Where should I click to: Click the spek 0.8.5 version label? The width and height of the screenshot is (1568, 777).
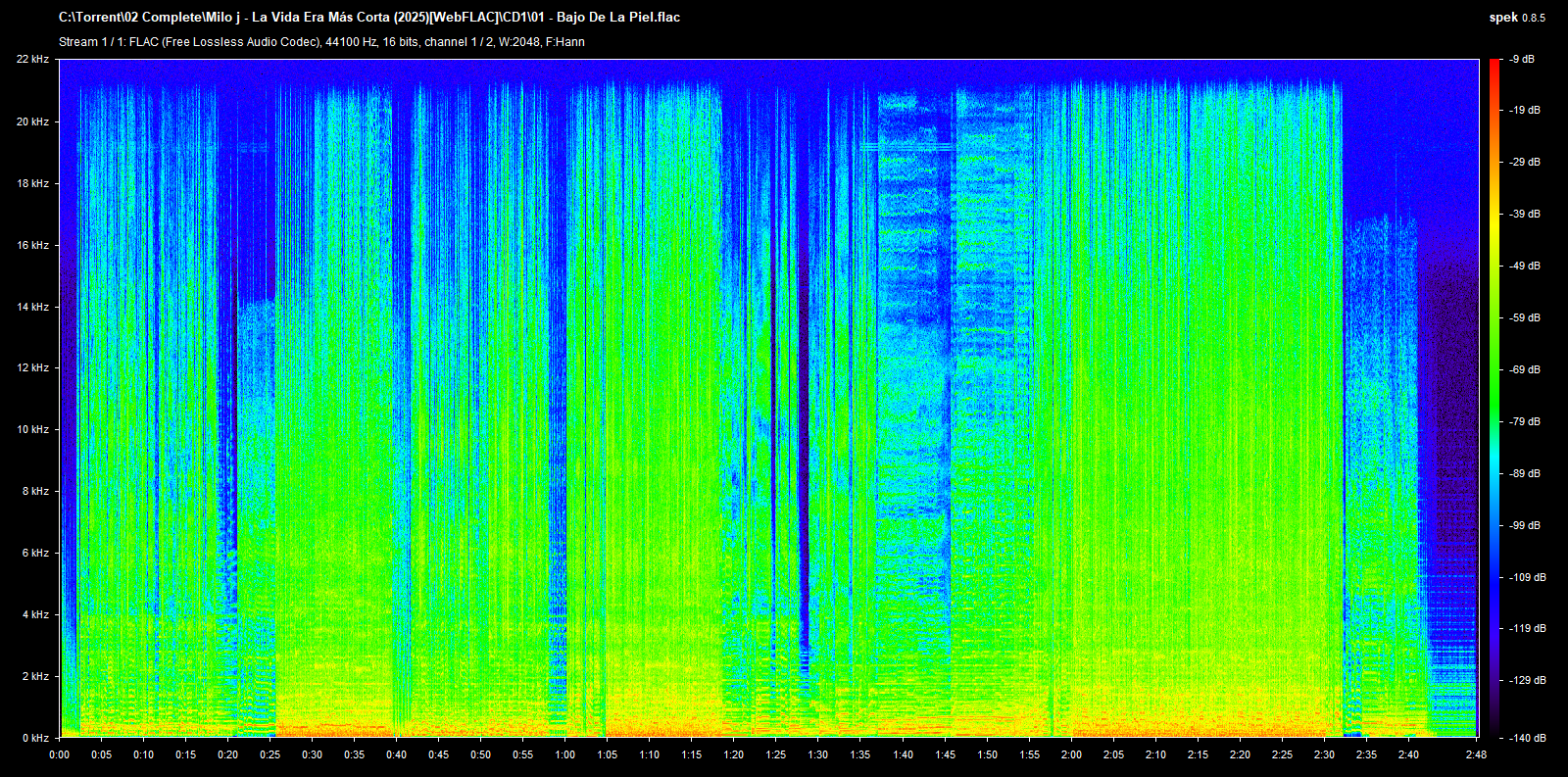tap(1516, 18)
